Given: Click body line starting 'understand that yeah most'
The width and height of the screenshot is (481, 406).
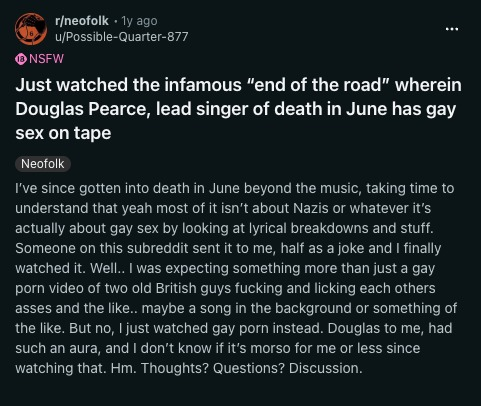Looking at the screenshot, I should (x=223, y=208).
